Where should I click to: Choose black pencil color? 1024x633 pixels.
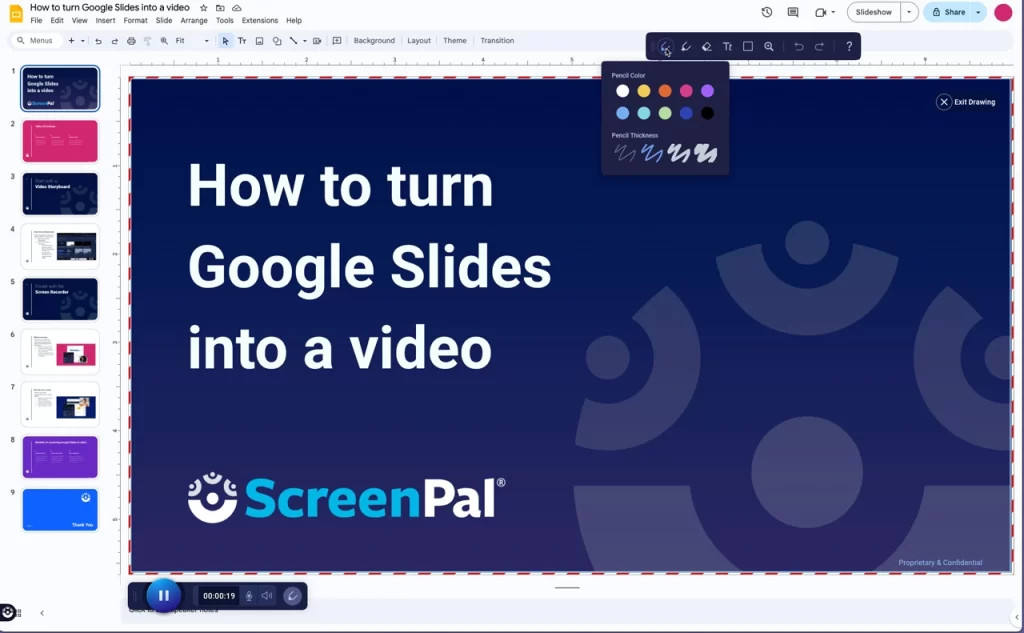707,113
